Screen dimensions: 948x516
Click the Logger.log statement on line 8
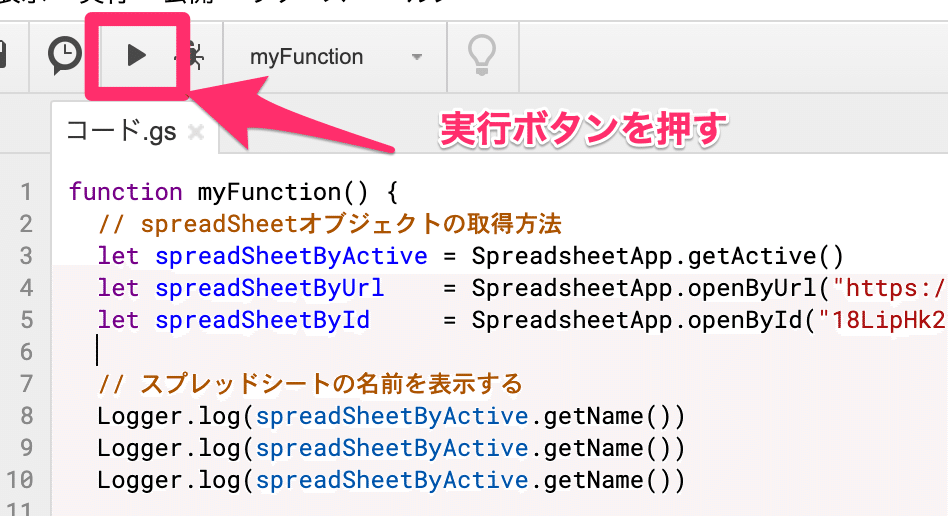tap(391, 416)
